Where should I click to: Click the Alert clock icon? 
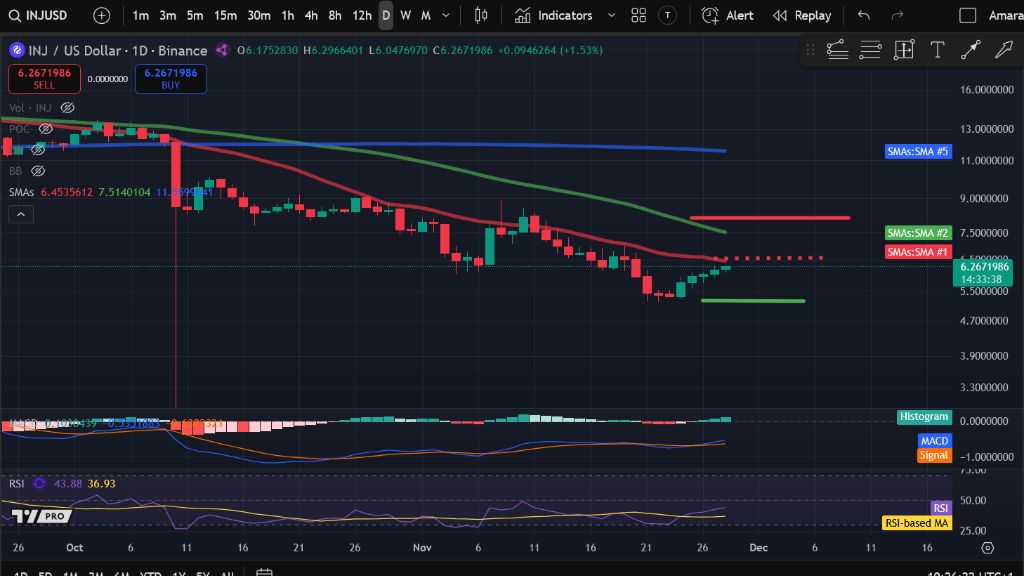click(x=711, y=16)
